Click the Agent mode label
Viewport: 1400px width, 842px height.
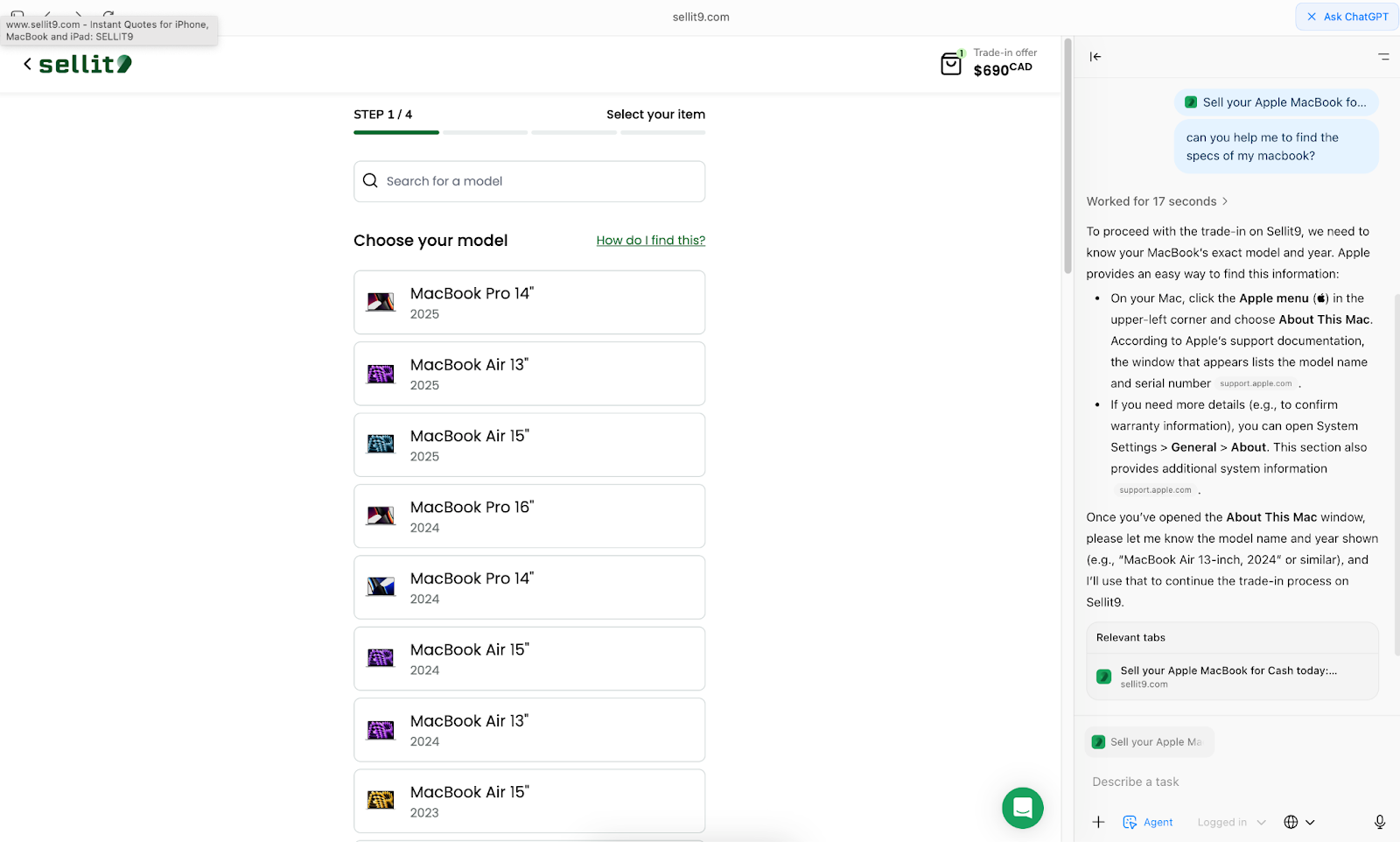tap(1158, 823)
